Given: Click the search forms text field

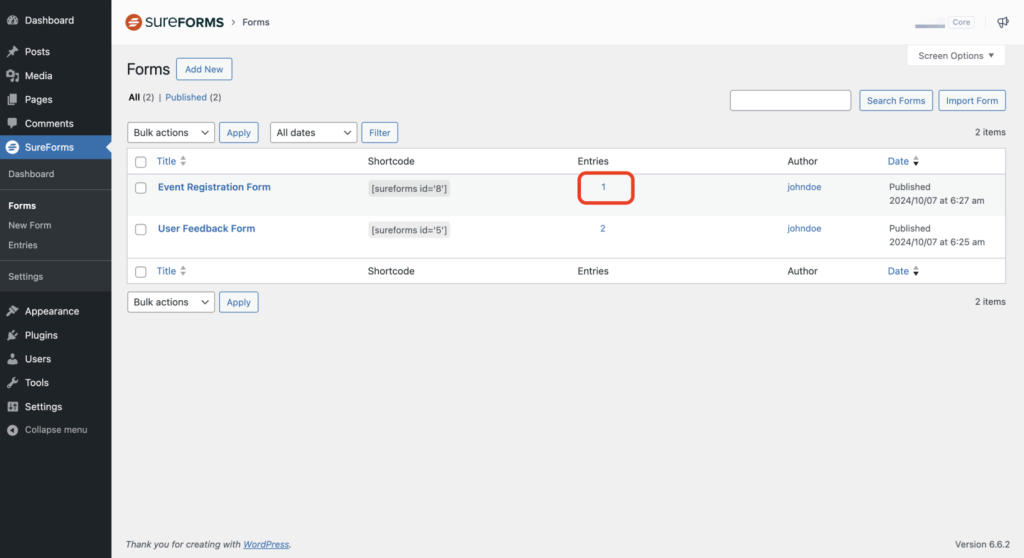Looking at the screenshot, I should (791, 100).
